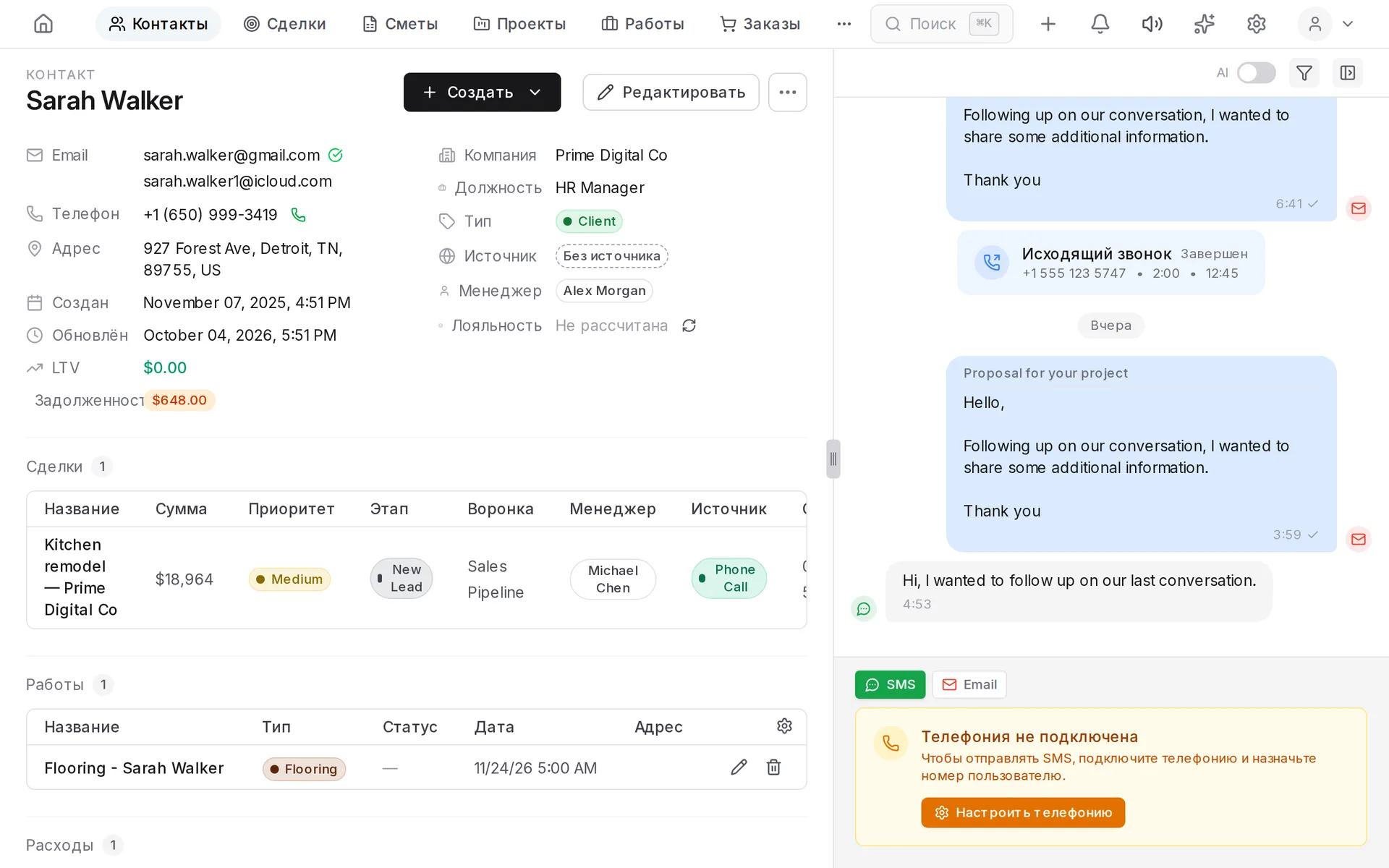Open the Работы navigation item
Image resolution: width=1389 pixels, height=868 pixels.
tap(642, 24)
